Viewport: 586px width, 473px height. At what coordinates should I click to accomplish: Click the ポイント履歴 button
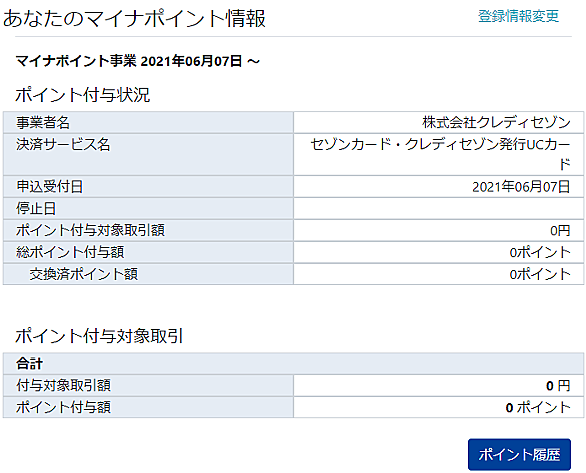[x=519, y=454]
